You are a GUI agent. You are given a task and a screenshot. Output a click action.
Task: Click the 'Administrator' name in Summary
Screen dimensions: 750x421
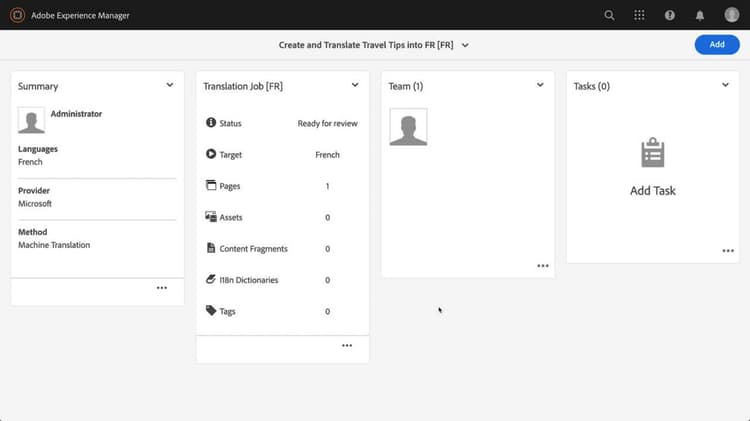[x=76, y=114]
